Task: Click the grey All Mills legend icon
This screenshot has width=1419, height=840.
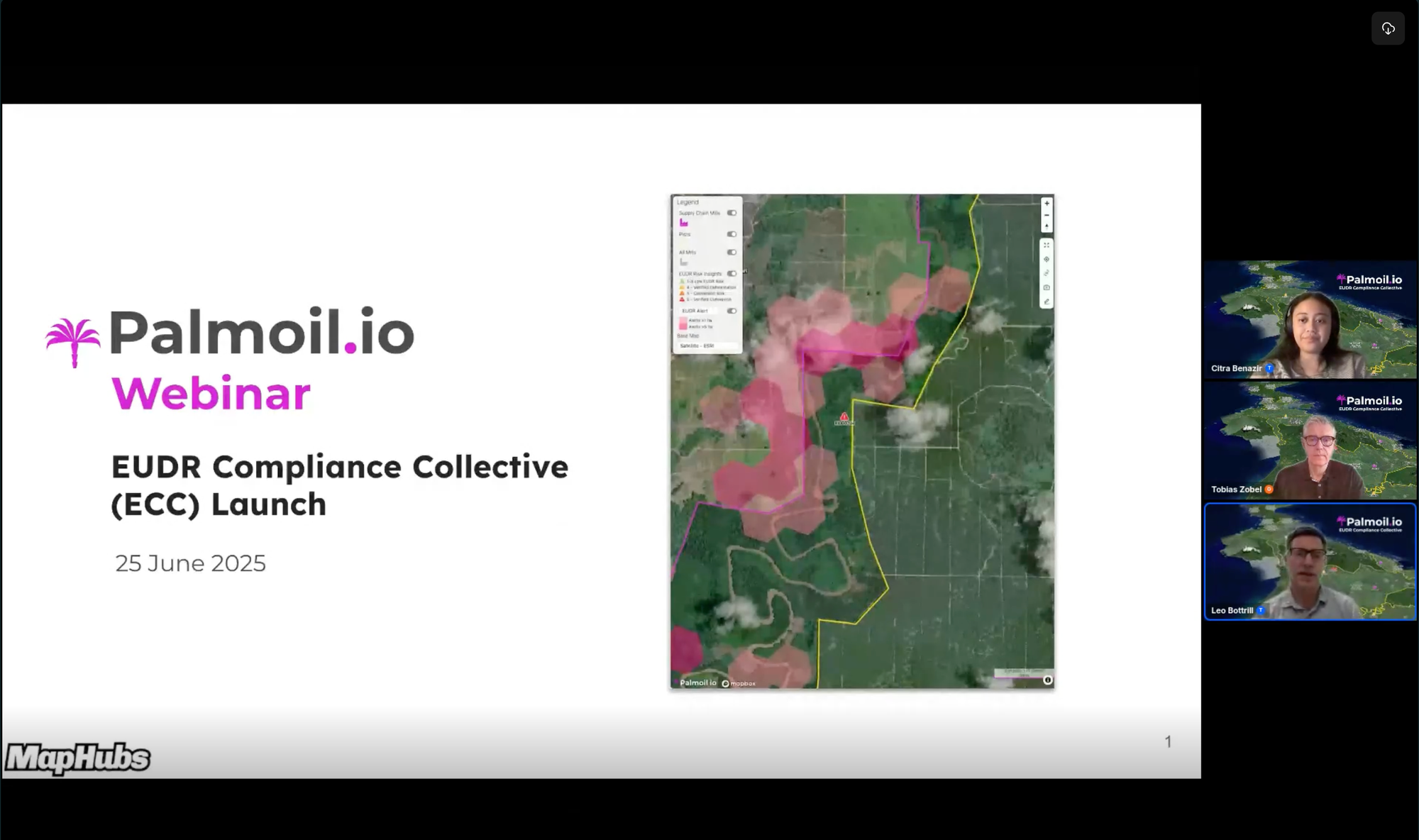Action: click(683, 262)
